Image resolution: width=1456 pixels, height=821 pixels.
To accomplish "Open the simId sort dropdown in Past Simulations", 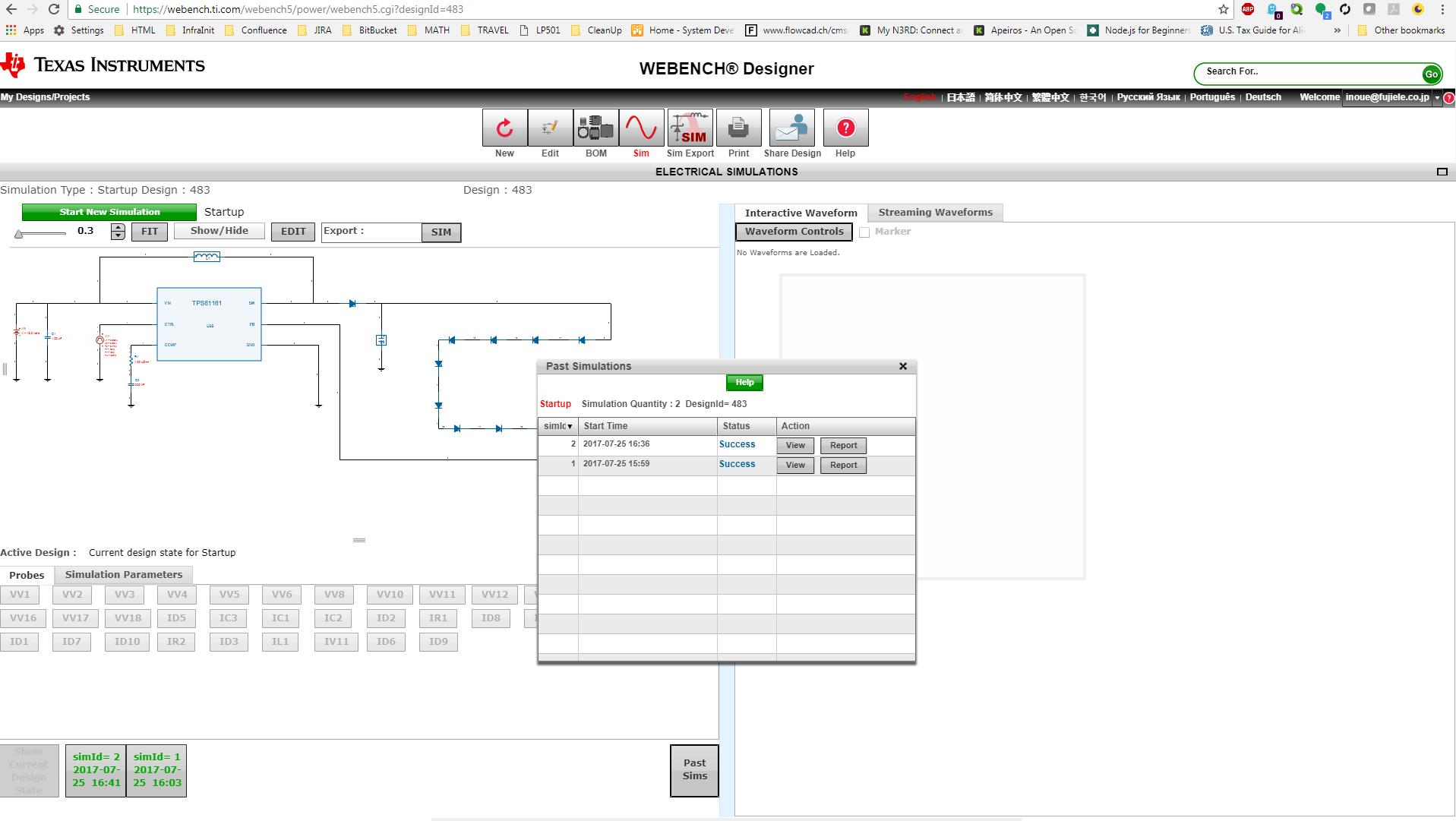I will click(569, 426).
